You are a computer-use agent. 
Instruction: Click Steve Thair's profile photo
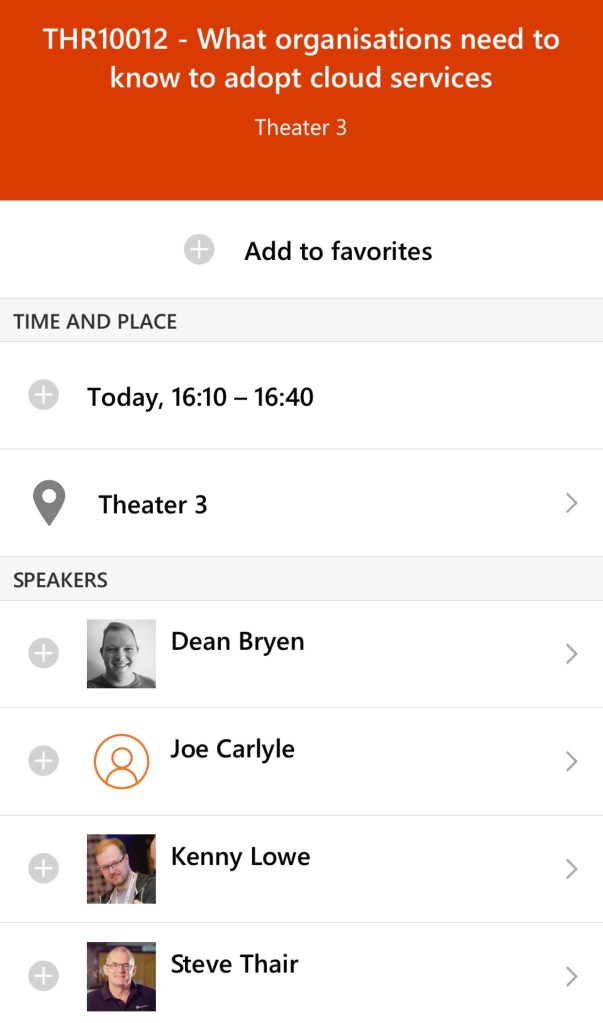121,976
